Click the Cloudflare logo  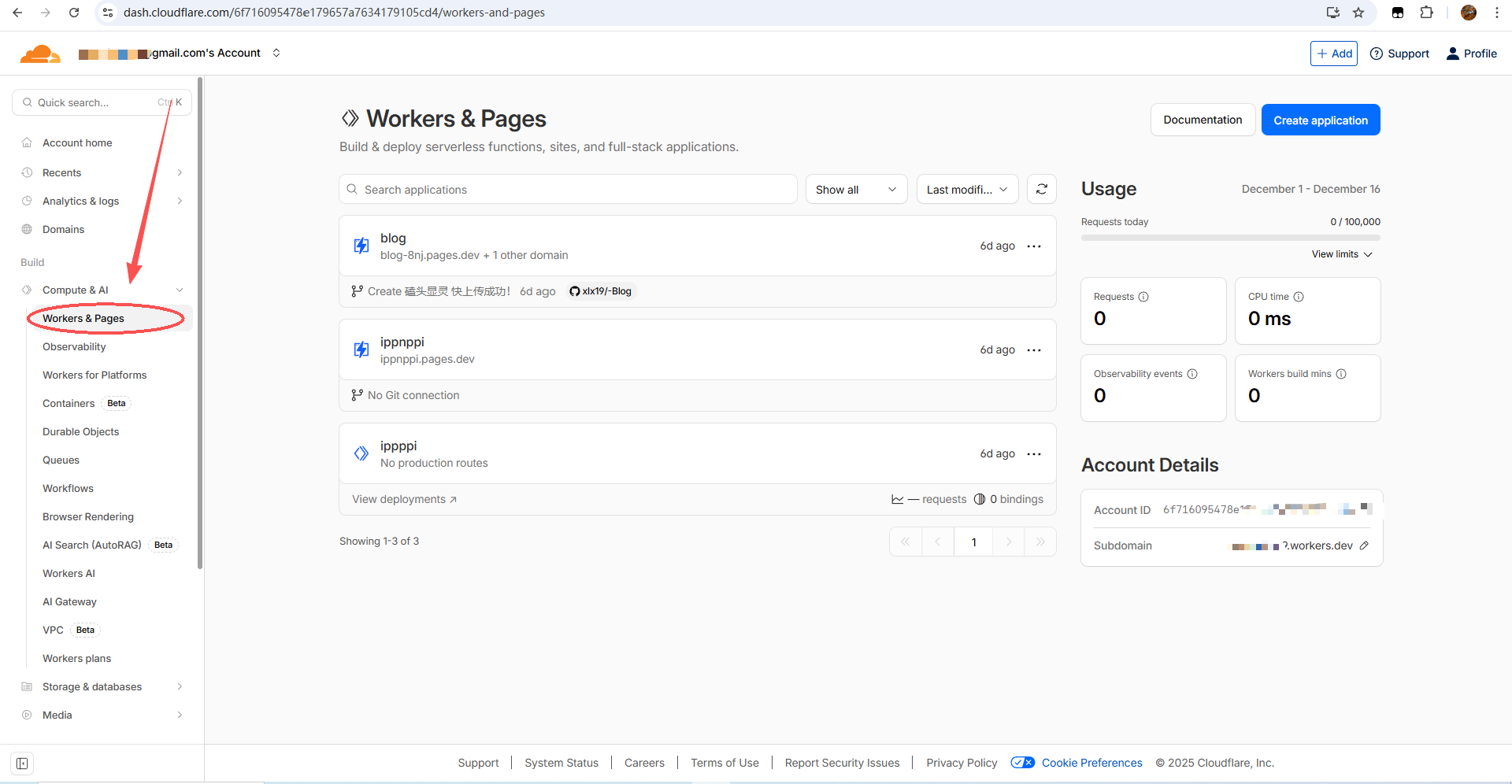pos(40,54)
